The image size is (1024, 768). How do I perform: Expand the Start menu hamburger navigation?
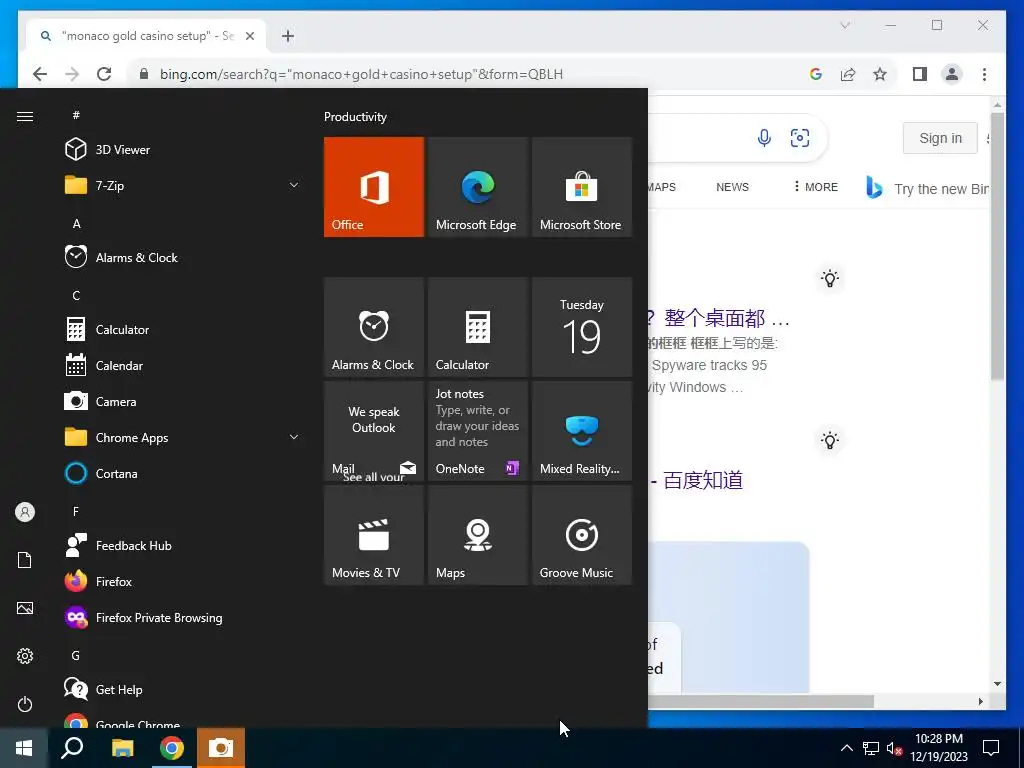point(25,116)
